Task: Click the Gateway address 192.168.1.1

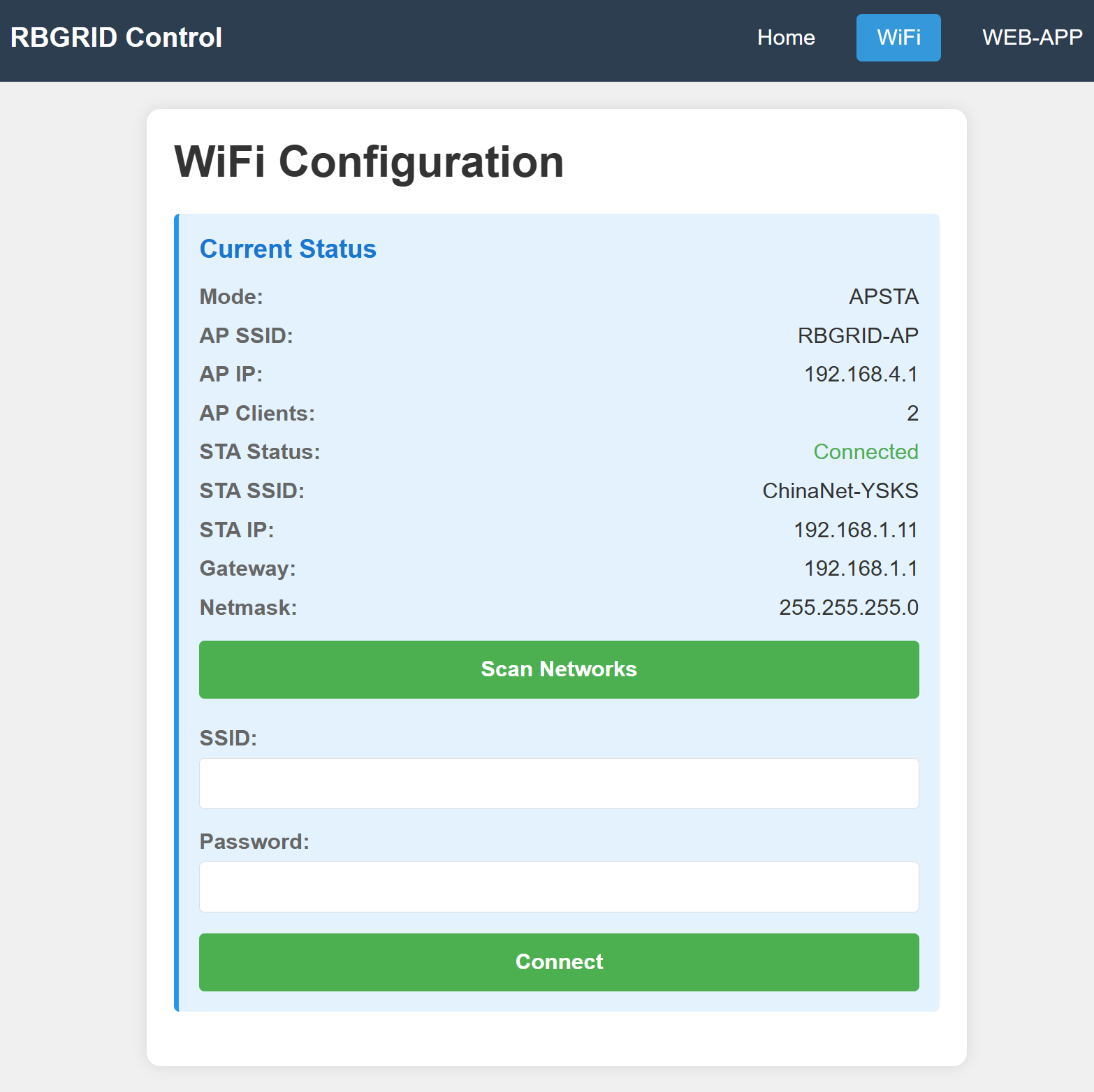Action: pyautogui.click(x=861, y=569)
